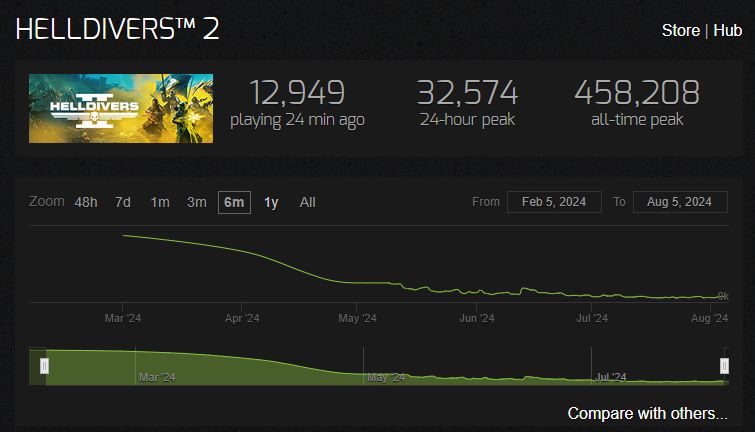Select the 7d zoom range
755x432 pixels.
coord(123,202)
